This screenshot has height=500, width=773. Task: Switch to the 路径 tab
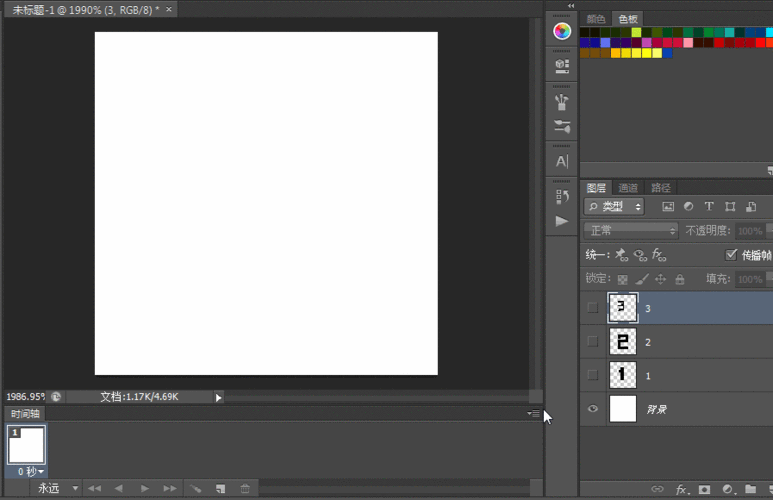point(661,188)
